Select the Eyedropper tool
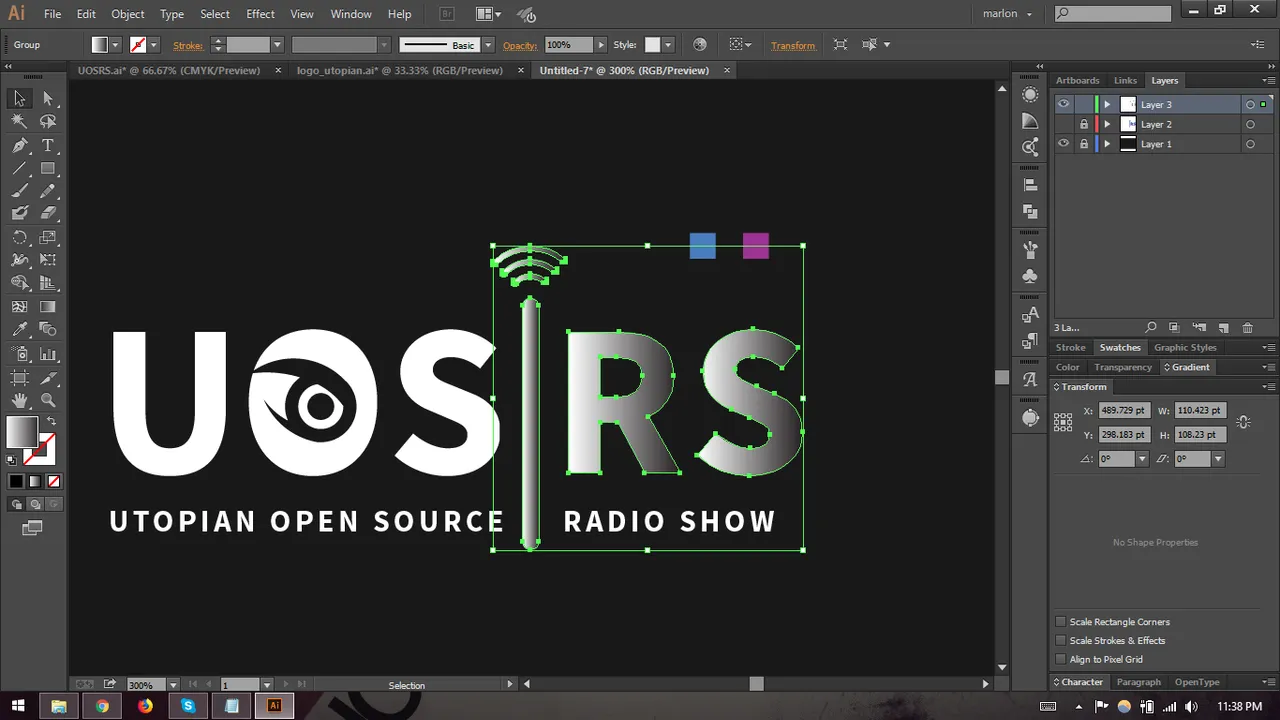This screenshot has width=1280, height=720. coord(19,330)
